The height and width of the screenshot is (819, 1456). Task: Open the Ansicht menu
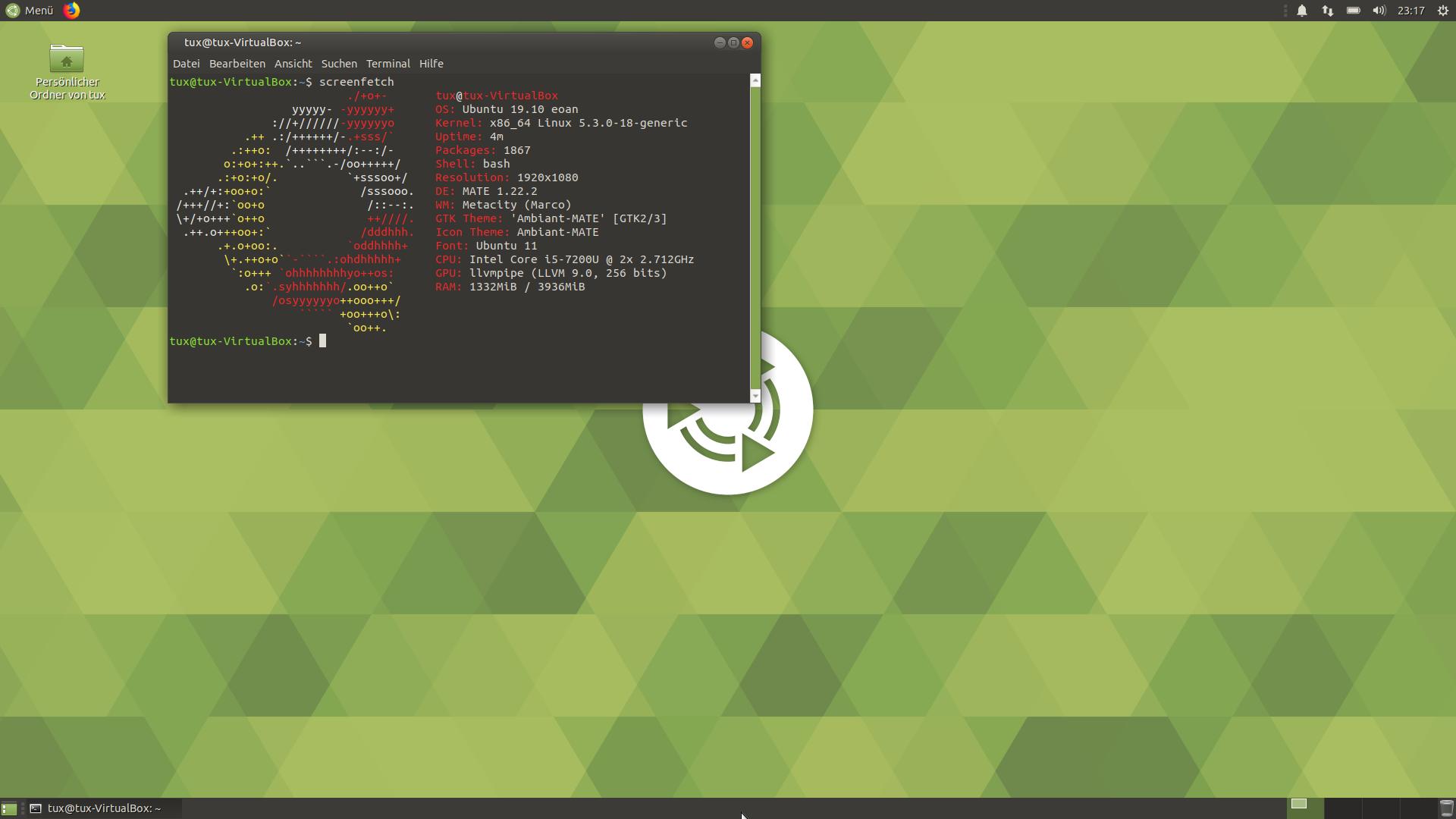click(x=293, y=64)
